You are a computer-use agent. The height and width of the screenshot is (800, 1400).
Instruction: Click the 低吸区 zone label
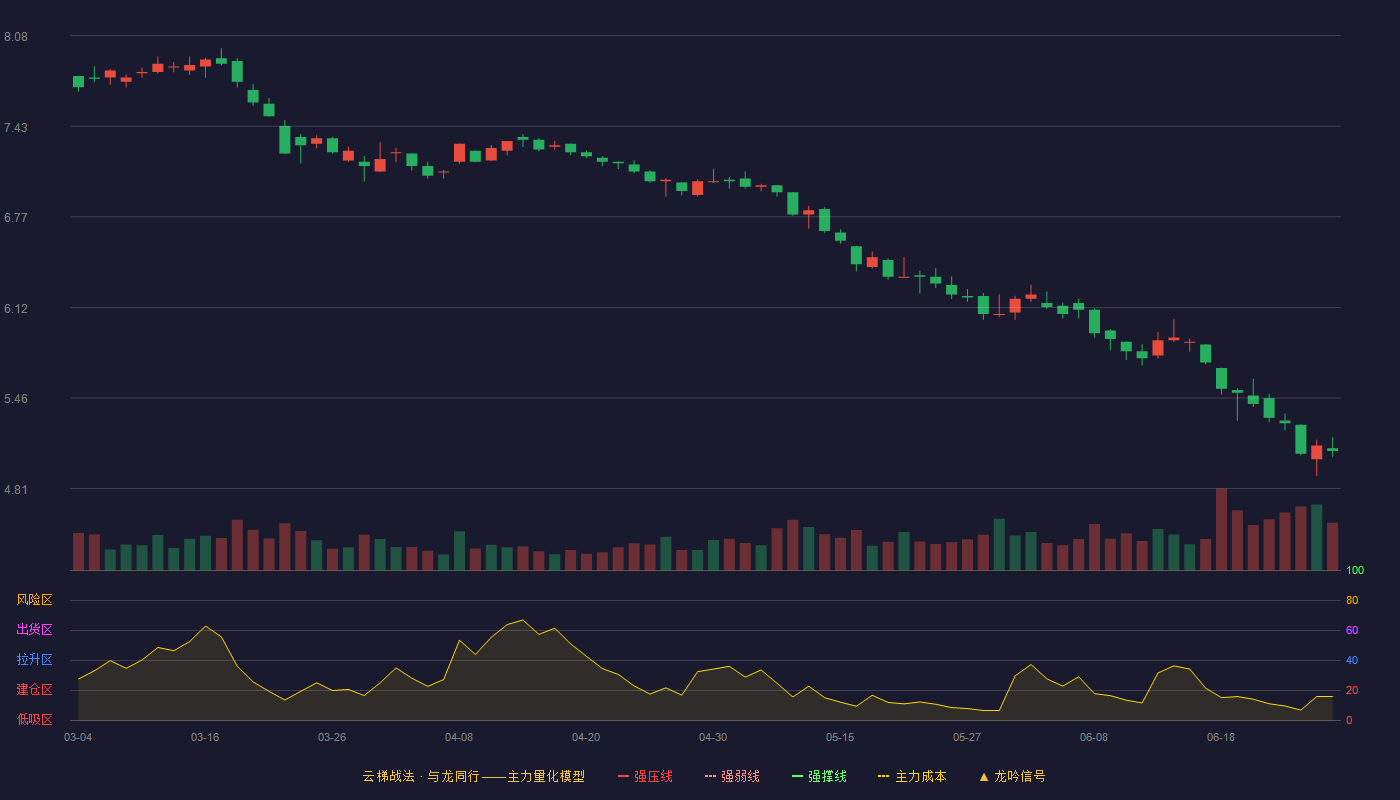pyautogui.click(x=34, y=719)
